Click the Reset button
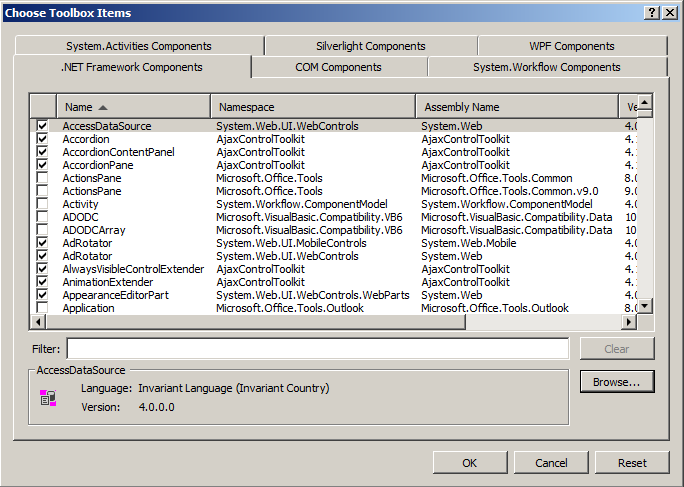Screen dimensions: 684x487 [x=632, y=463]
